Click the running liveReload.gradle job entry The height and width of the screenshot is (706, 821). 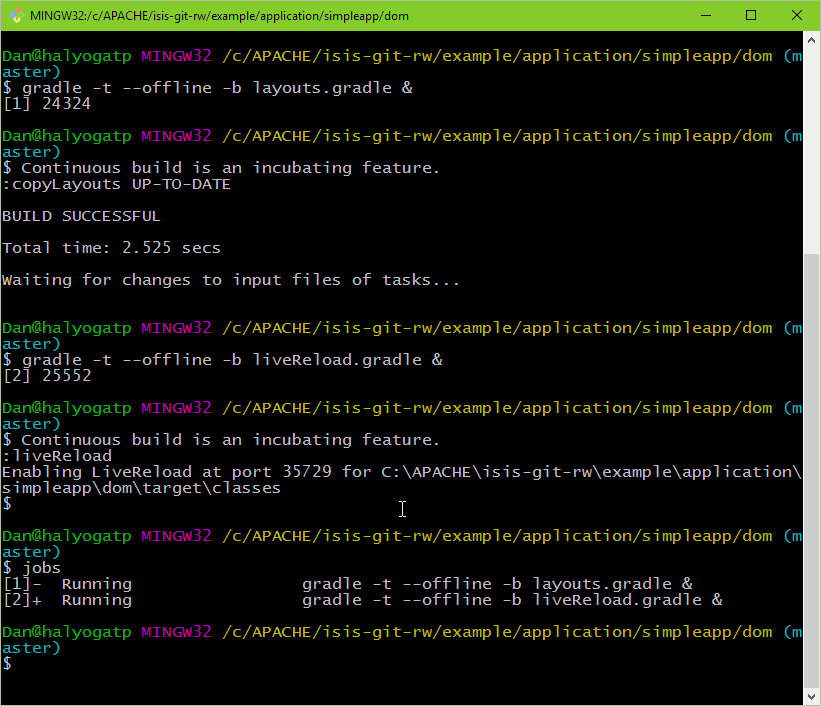pos(362,600)
